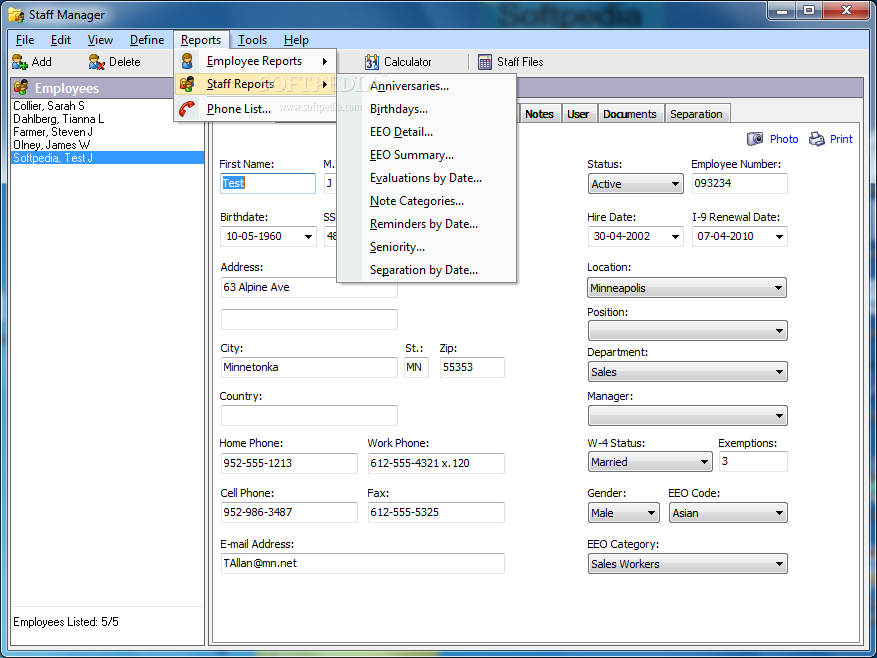The height and width of the screenshot is (658, 877).
Task: Open the View menu
Action: tap(100, 40)
